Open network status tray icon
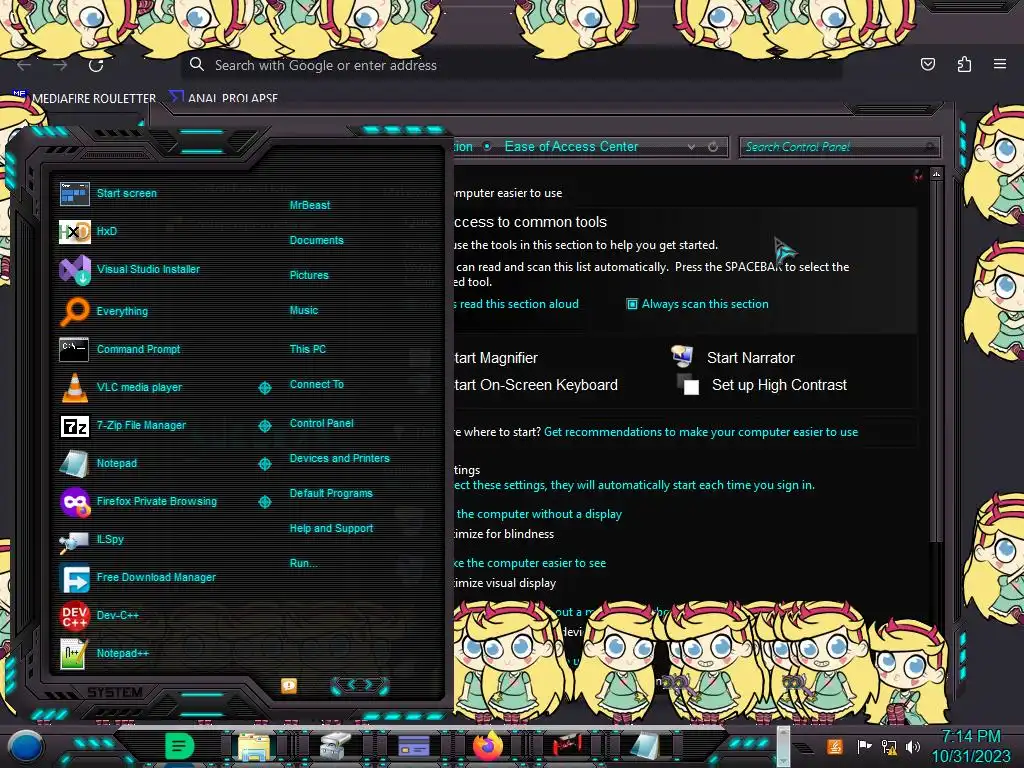 pos(889,746)
